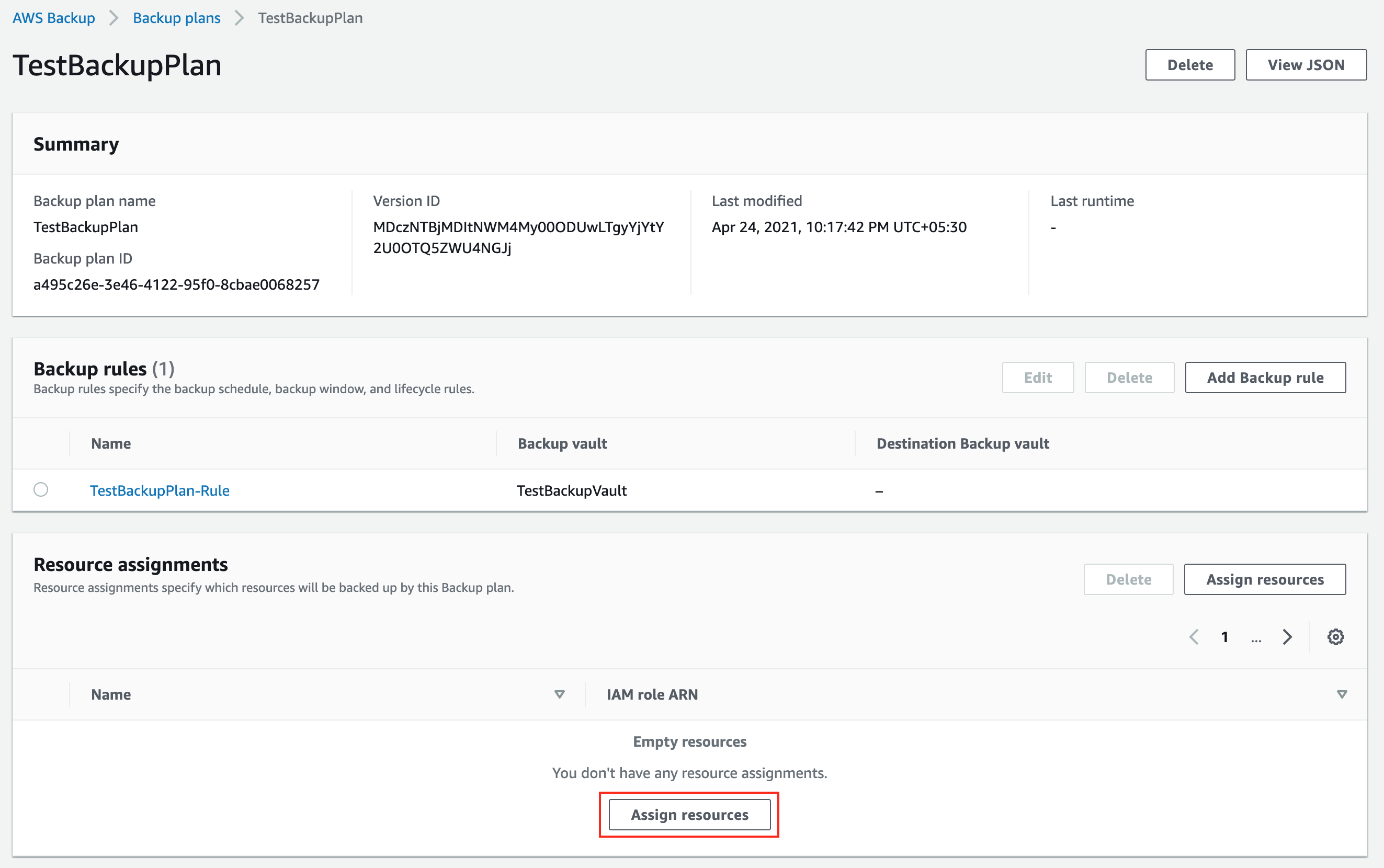
Task: Click the Name column header in Backup rules
Action: click(111, 443)
